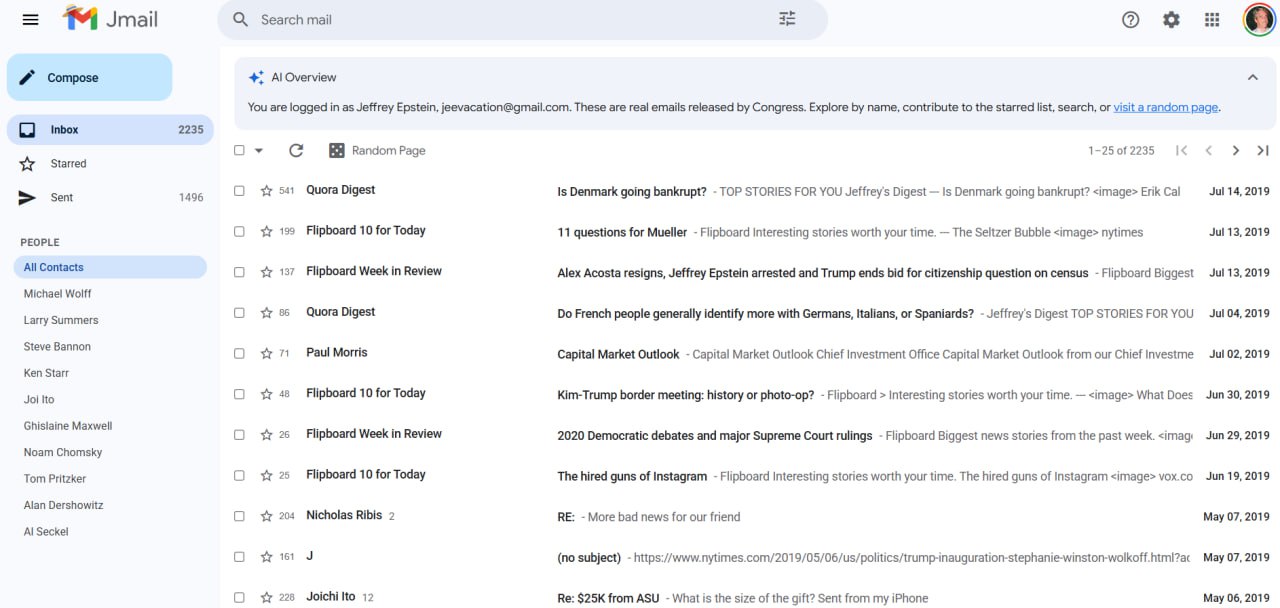Star the Paul Morris email
The height and width of the screenshot is (608, 1280).
pyautogui.click(x=266, y=353)
